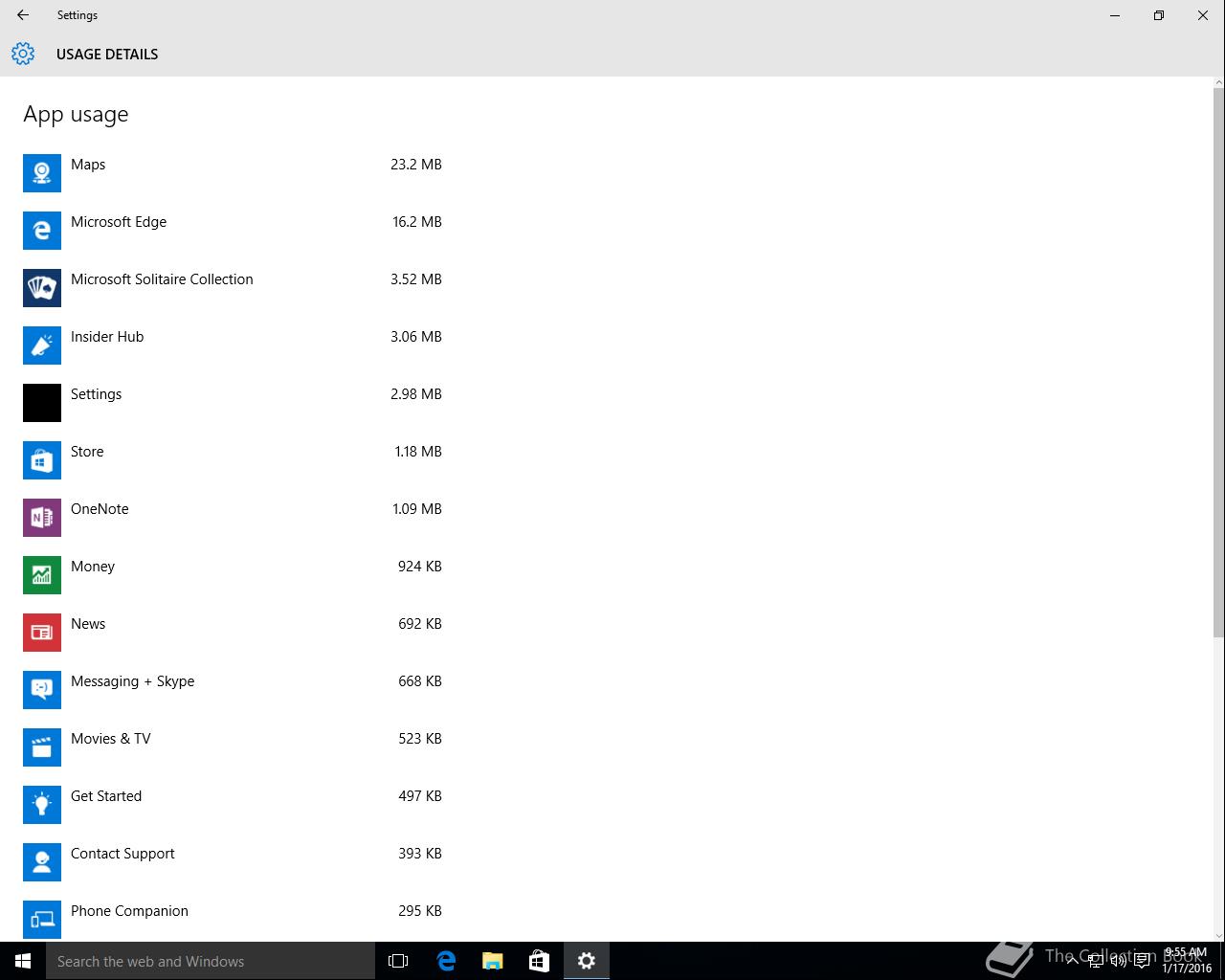
Task: Launch Microsoft Edge from the taskbar
Action: coord(446,961)
